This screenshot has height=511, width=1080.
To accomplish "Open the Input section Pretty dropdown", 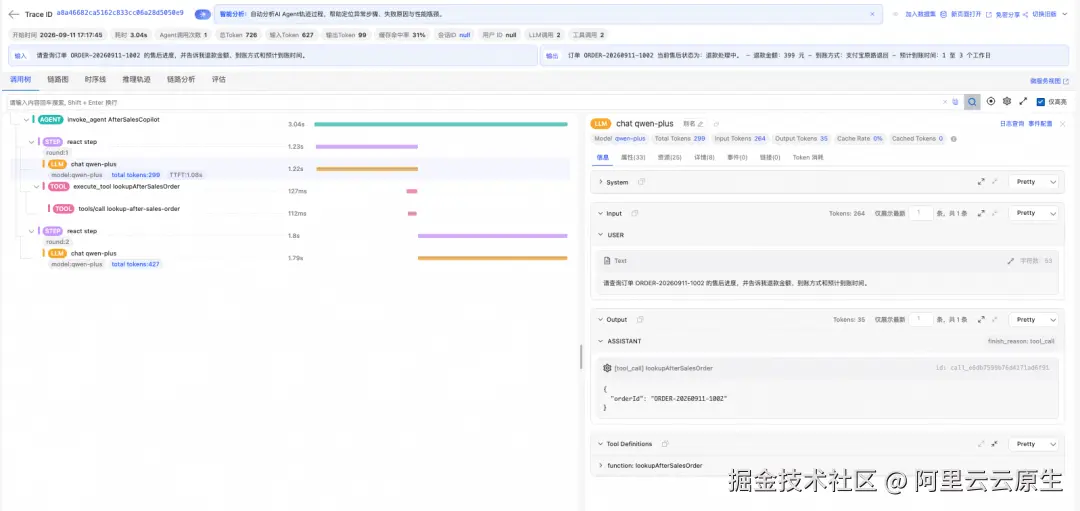I will (1033, 213).
